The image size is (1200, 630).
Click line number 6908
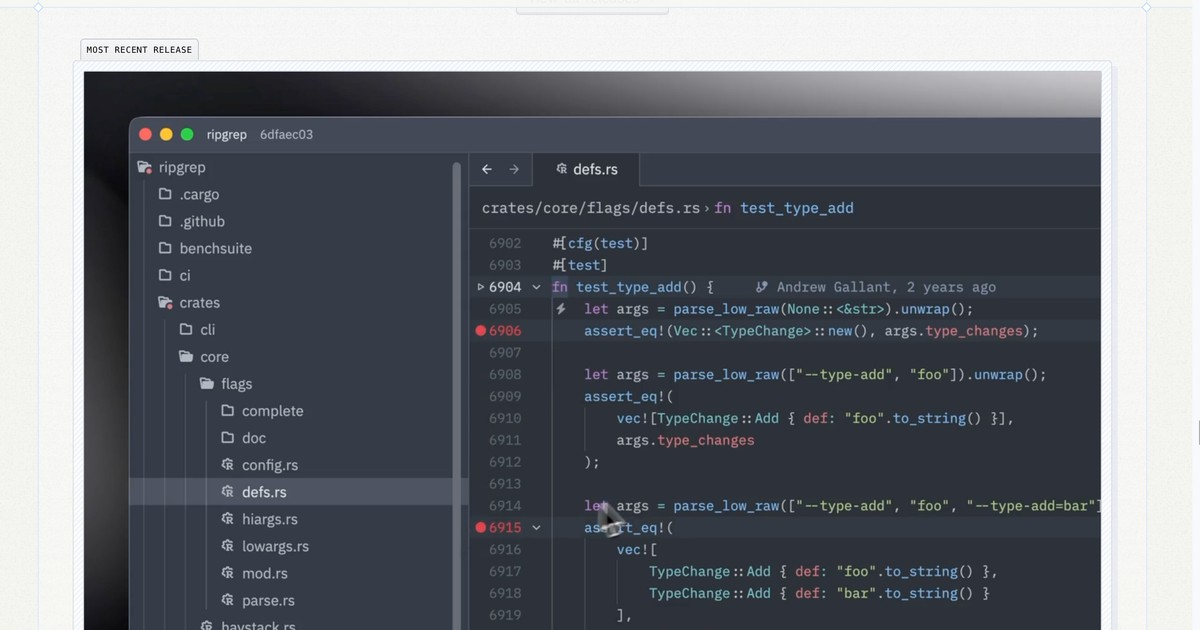click(505, 374)
